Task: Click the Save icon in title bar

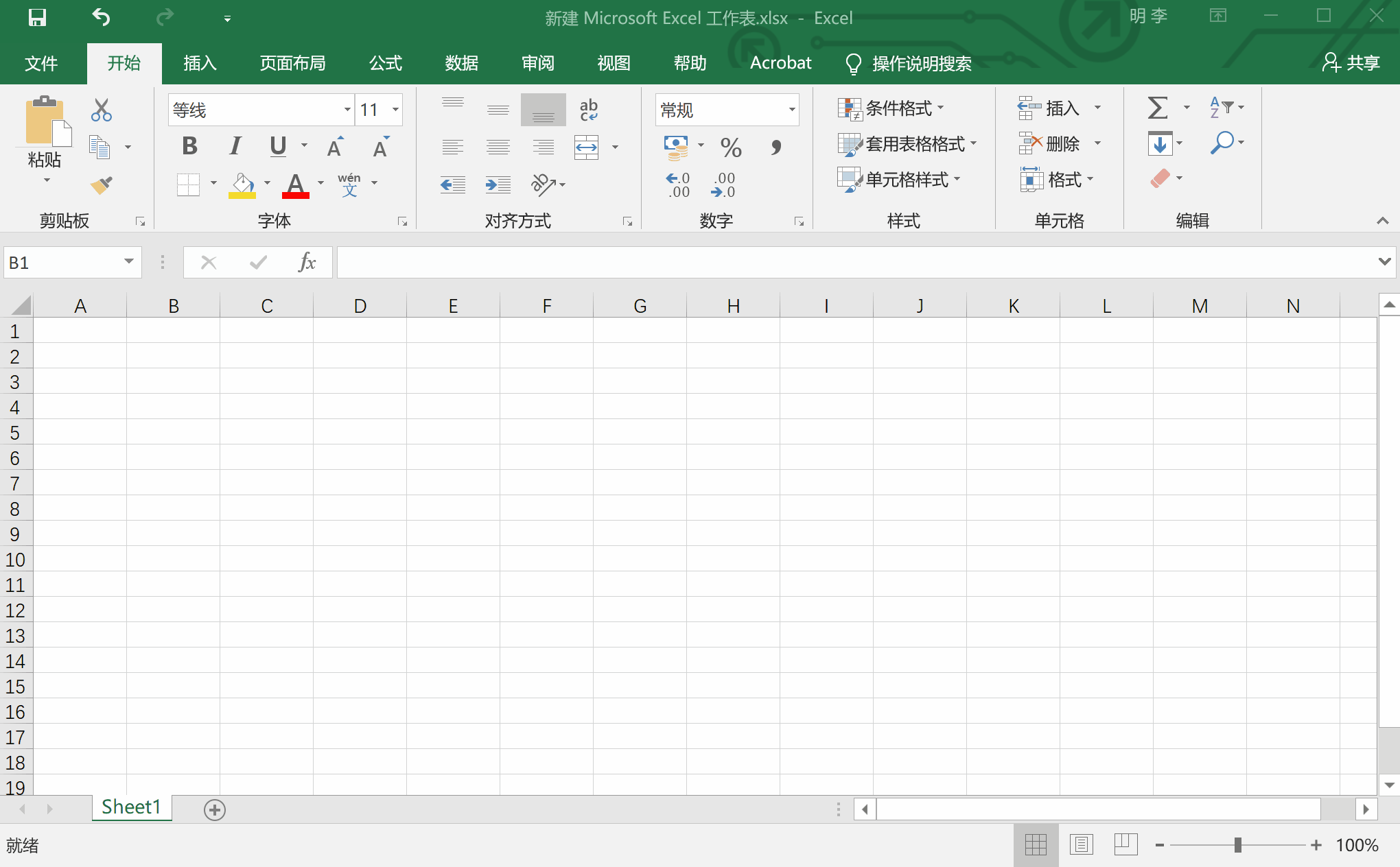Action: tap(37, 18)
